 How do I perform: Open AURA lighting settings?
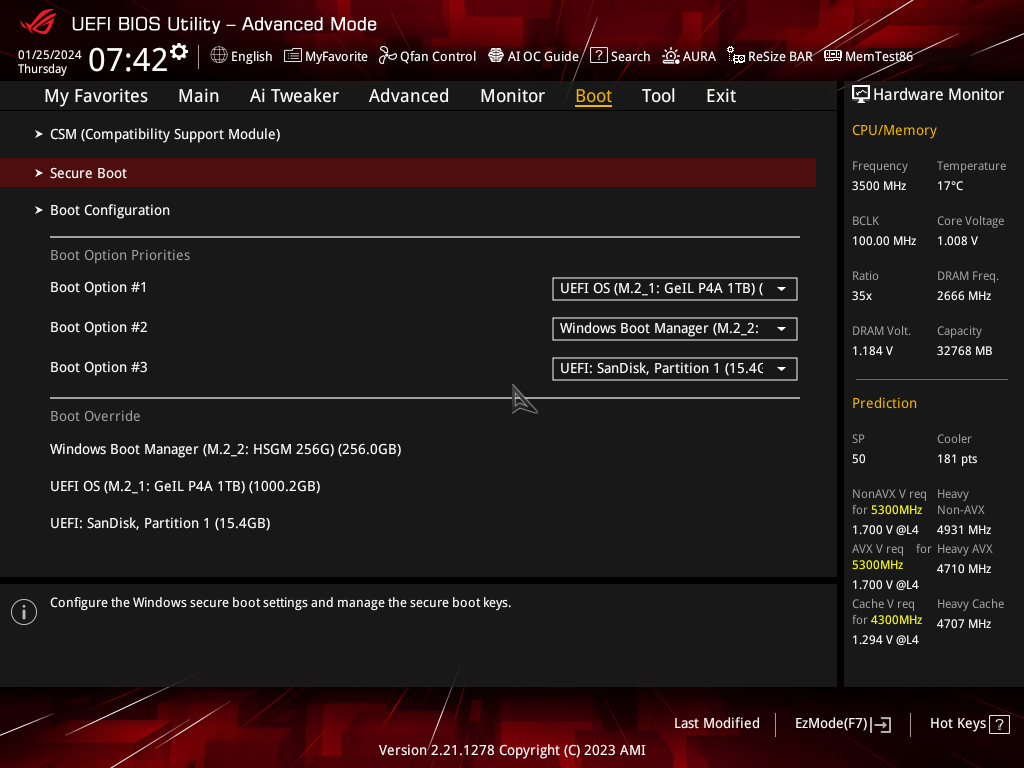tap(689, 56)
